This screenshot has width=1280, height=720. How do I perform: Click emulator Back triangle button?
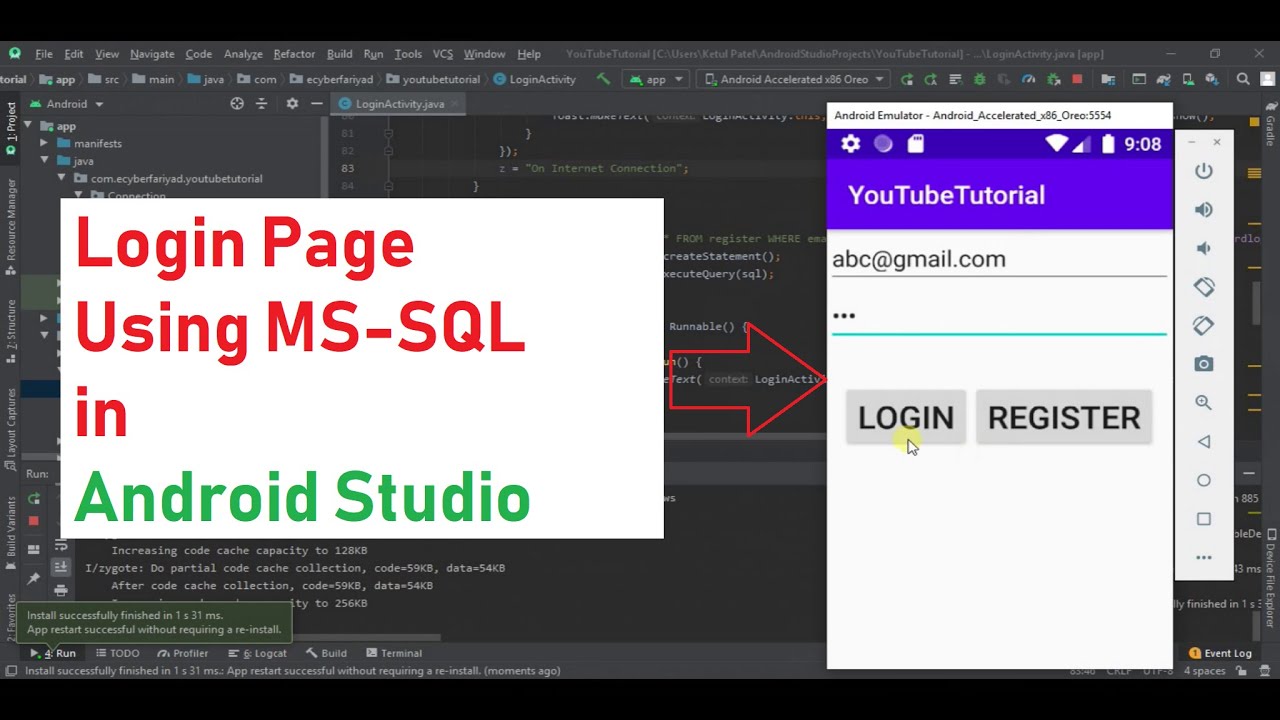click(x=1204, y=441)
